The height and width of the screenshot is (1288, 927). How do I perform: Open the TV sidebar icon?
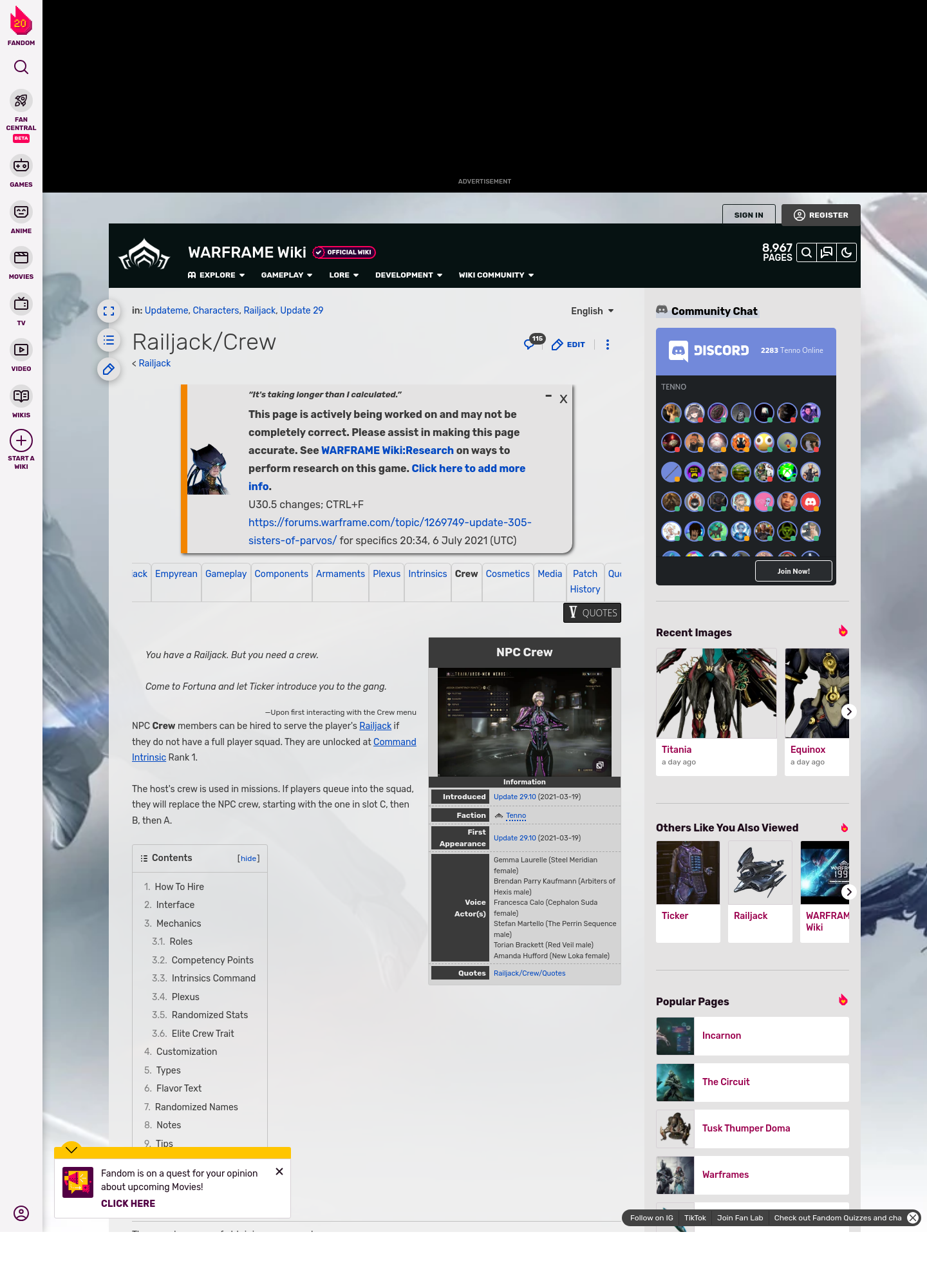[21, 303]
